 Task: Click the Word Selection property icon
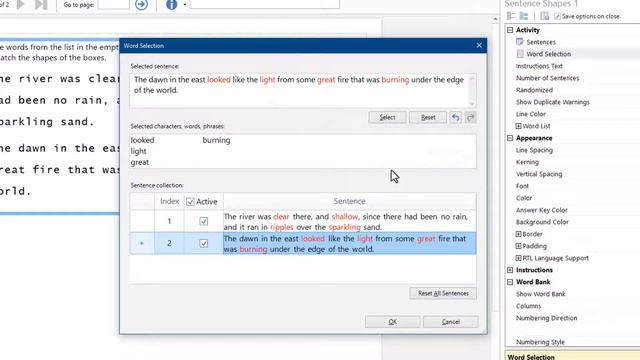point(520,53)
